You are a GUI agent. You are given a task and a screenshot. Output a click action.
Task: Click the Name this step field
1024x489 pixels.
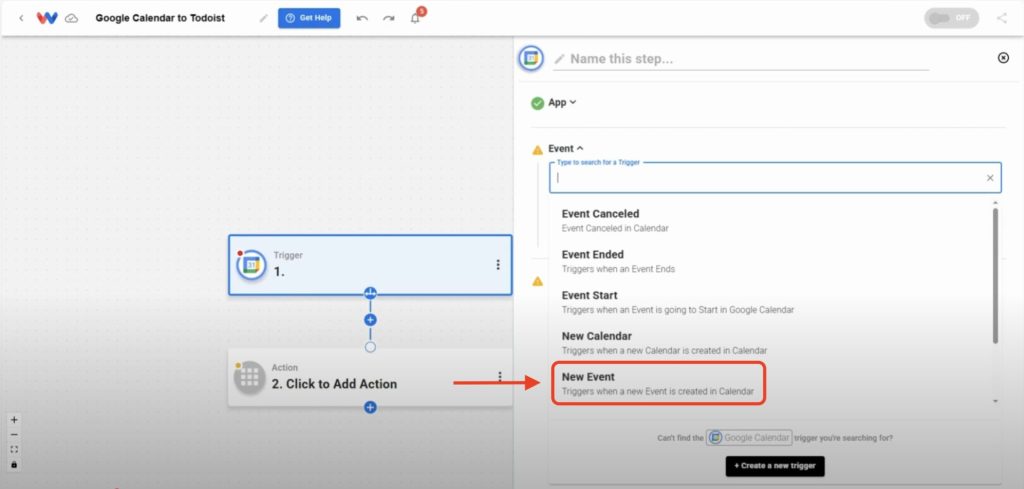(741, 59)
